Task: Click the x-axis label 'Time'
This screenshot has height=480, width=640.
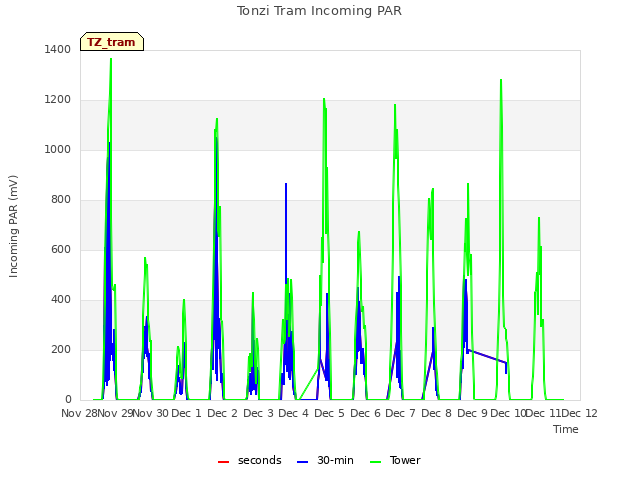Action: coord(566,429)
